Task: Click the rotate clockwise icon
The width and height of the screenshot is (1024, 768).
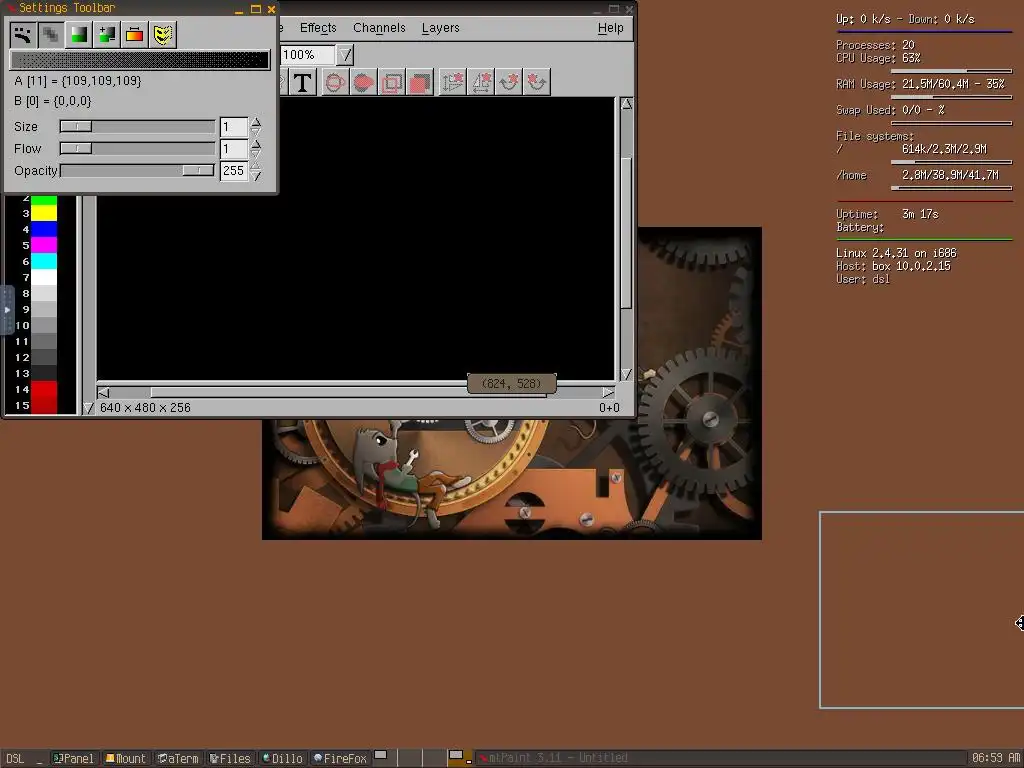Action: pos(509,82)
